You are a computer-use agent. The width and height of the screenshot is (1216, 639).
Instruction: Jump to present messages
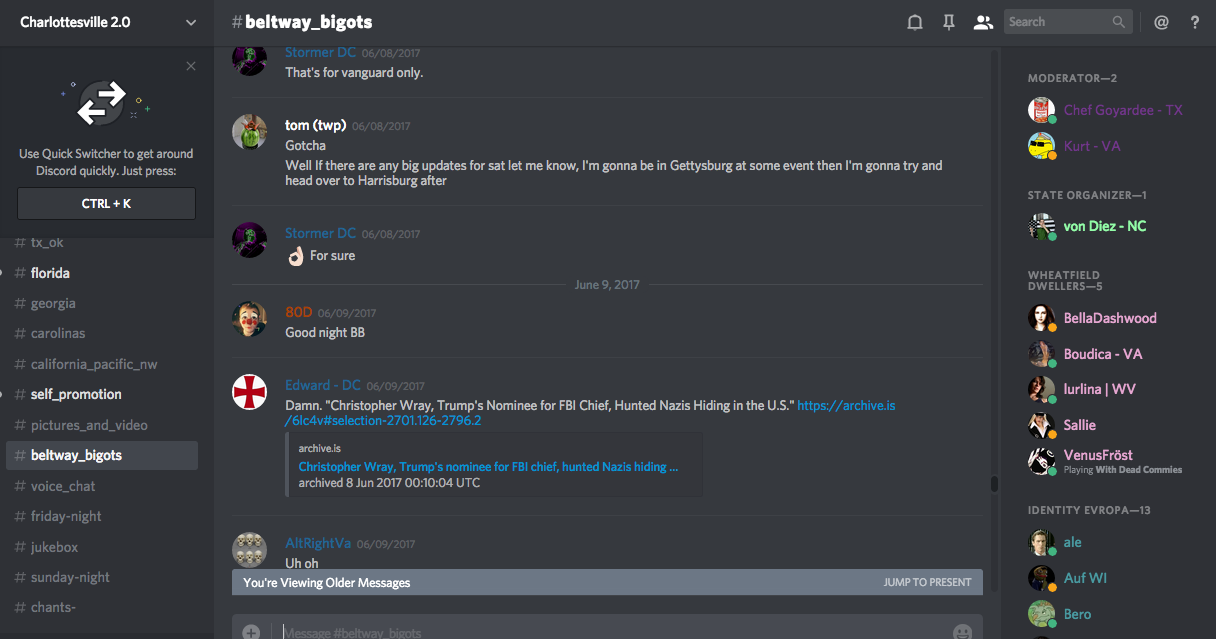click(927, 582)
